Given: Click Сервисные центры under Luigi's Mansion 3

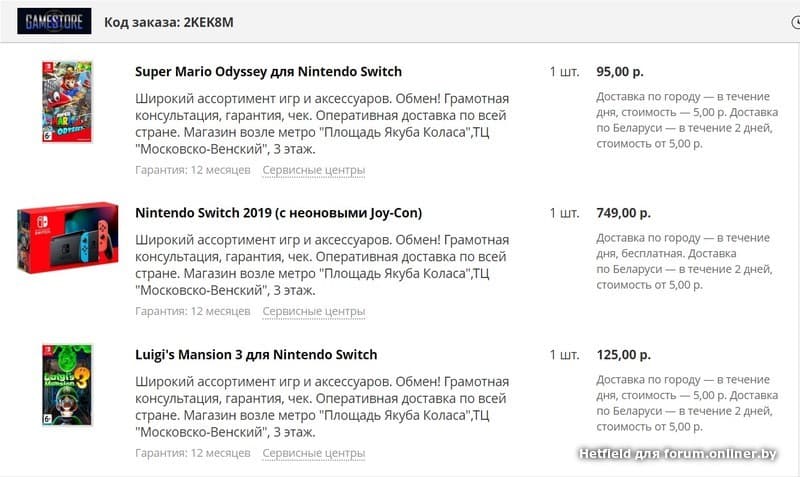Looking at the screenshot, I should [x=313, y=453].
